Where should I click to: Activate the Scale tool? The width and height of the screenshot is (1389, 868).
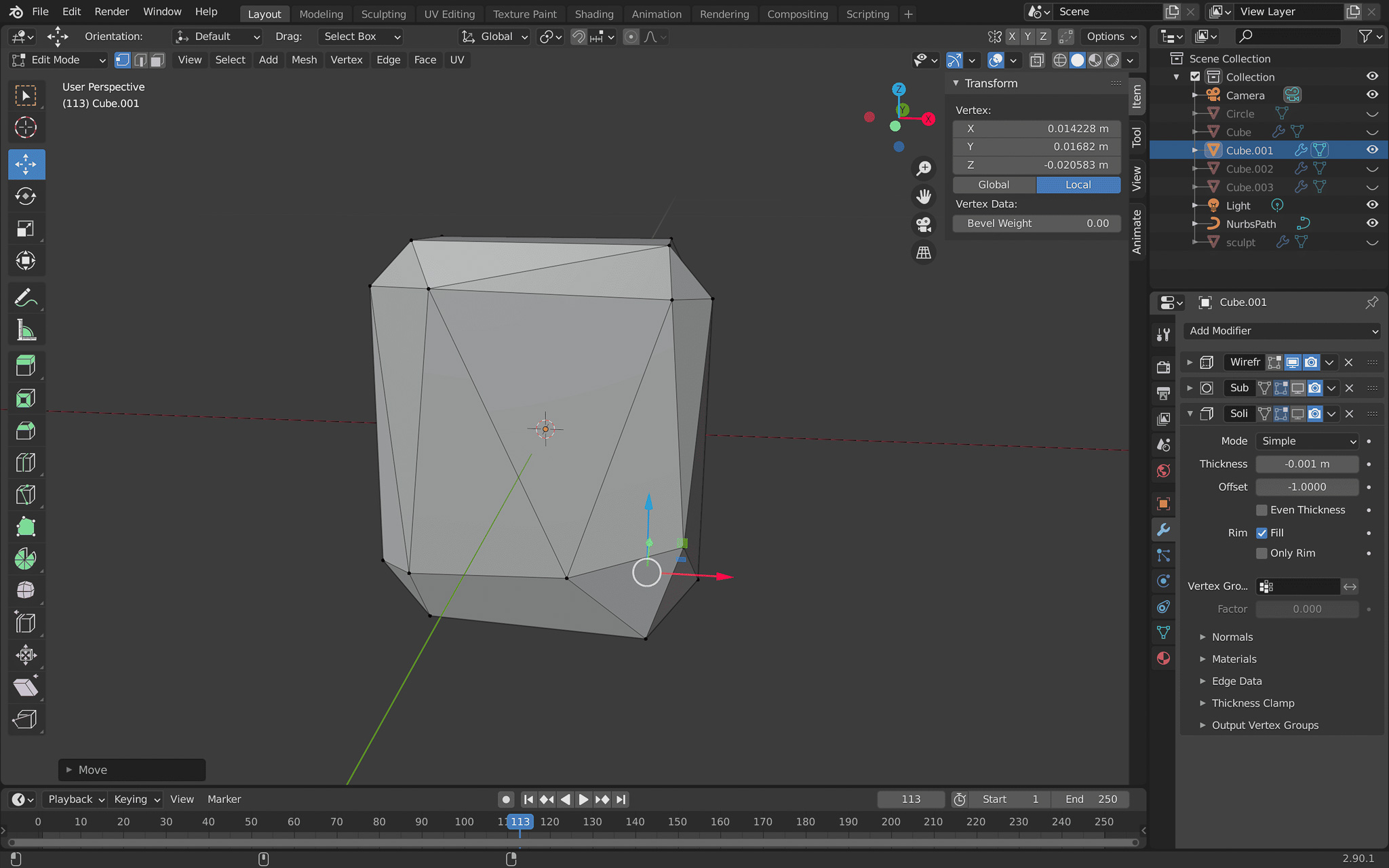point(26,229)
